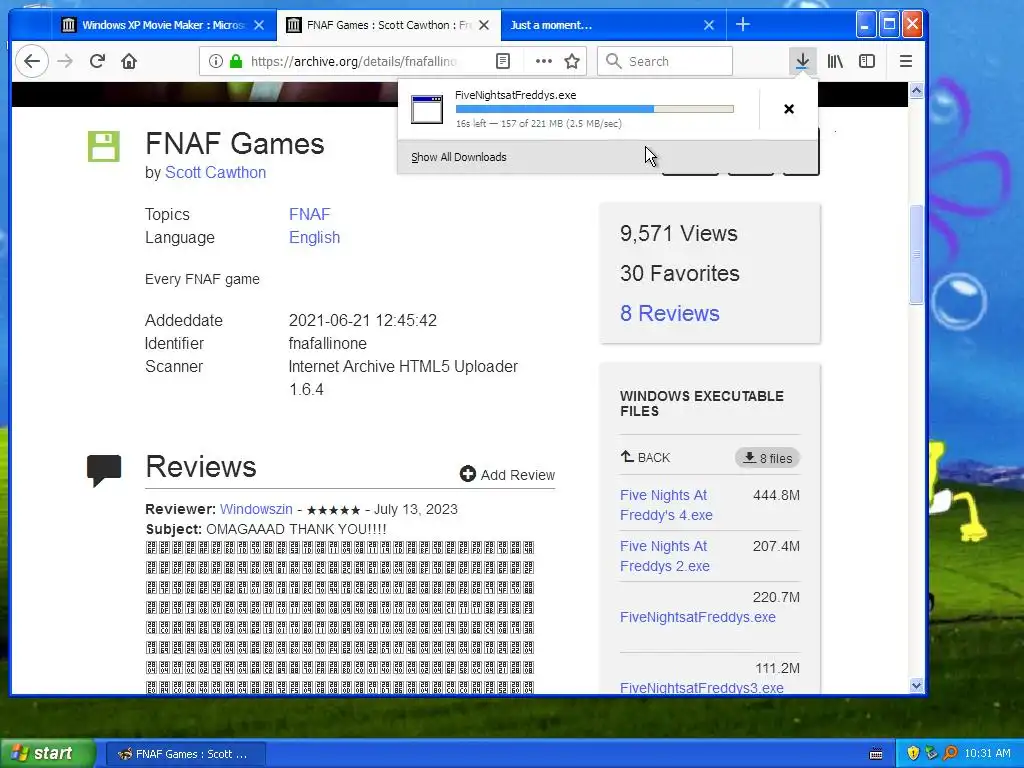Close the Just a moment tab
This screenshot has width=1024, height=768.
coord(709,25)
